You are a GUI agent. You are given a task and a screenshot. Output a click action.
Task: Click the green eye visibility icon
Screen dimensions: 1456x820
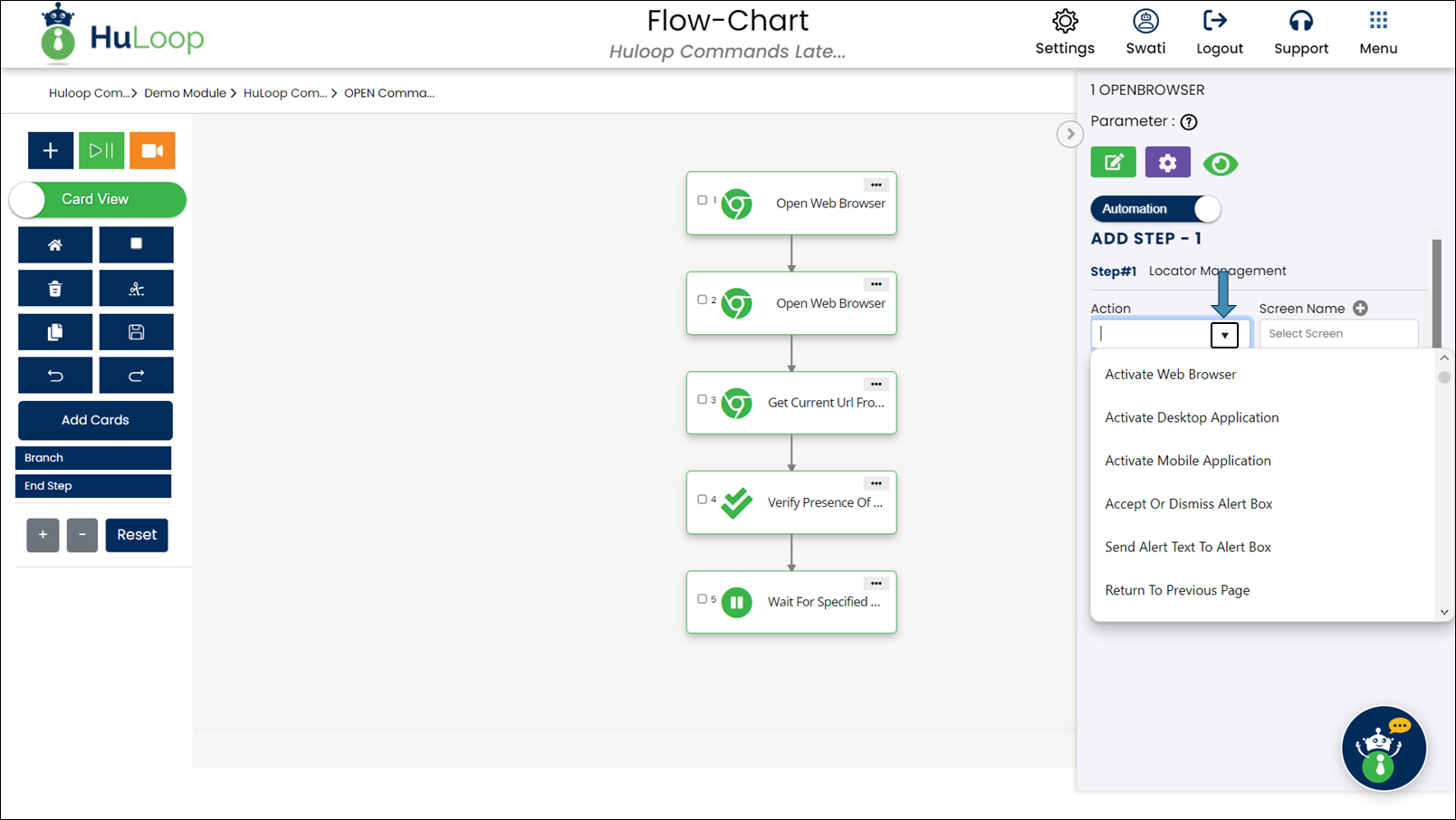click(x=1221, y=164)
